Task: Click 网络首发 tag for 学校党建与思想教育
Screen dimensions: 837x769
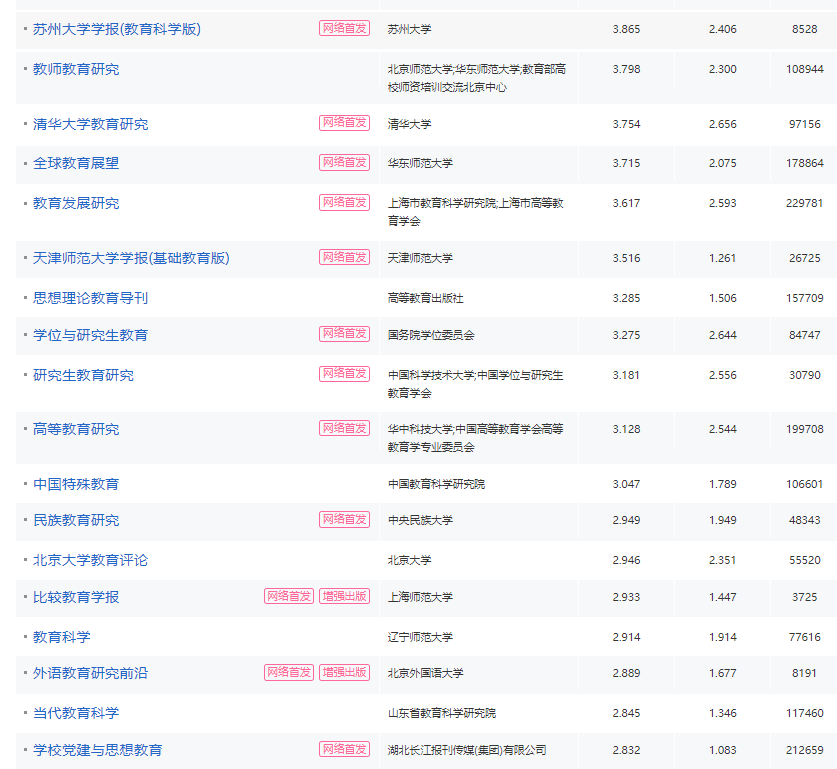Action: pos(344,749)
